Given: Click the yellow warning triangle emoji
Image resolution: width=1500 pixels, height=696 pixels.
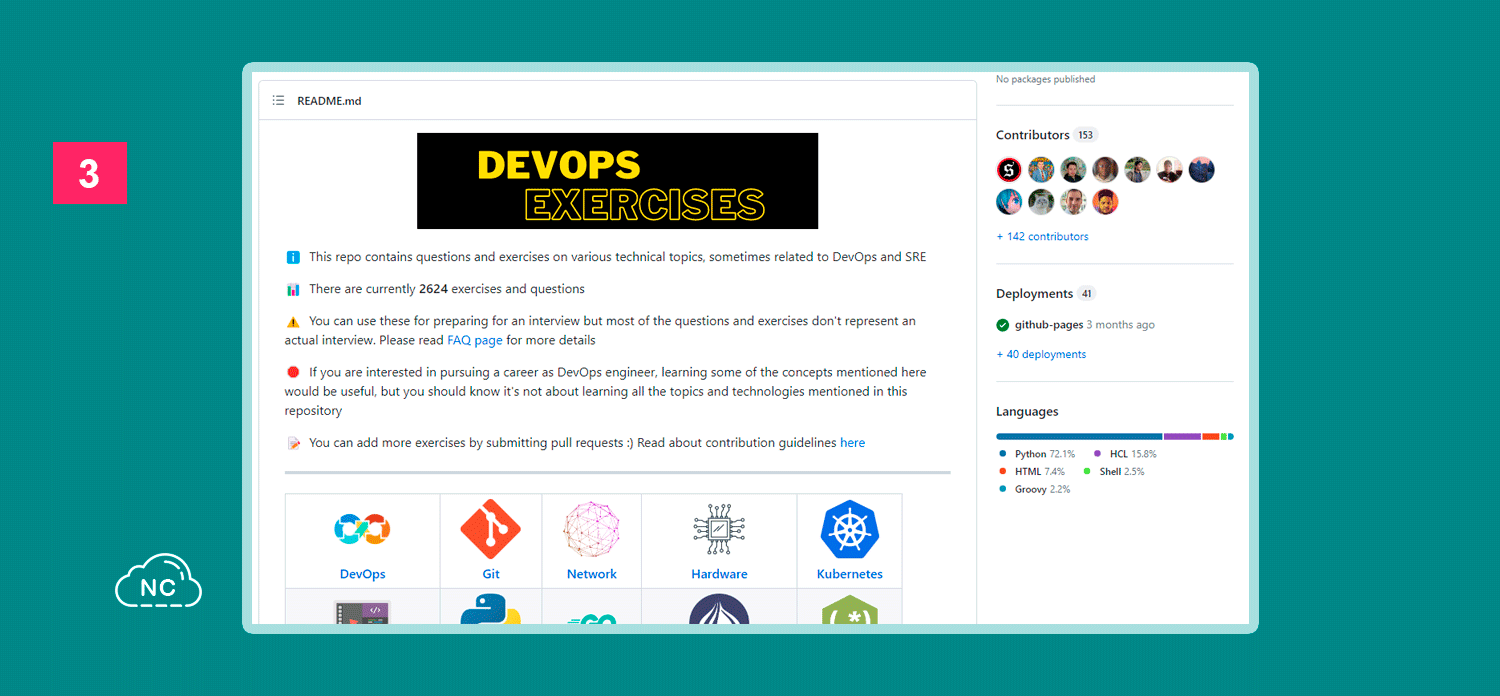Looking at the screenshot, I should 293,321.
